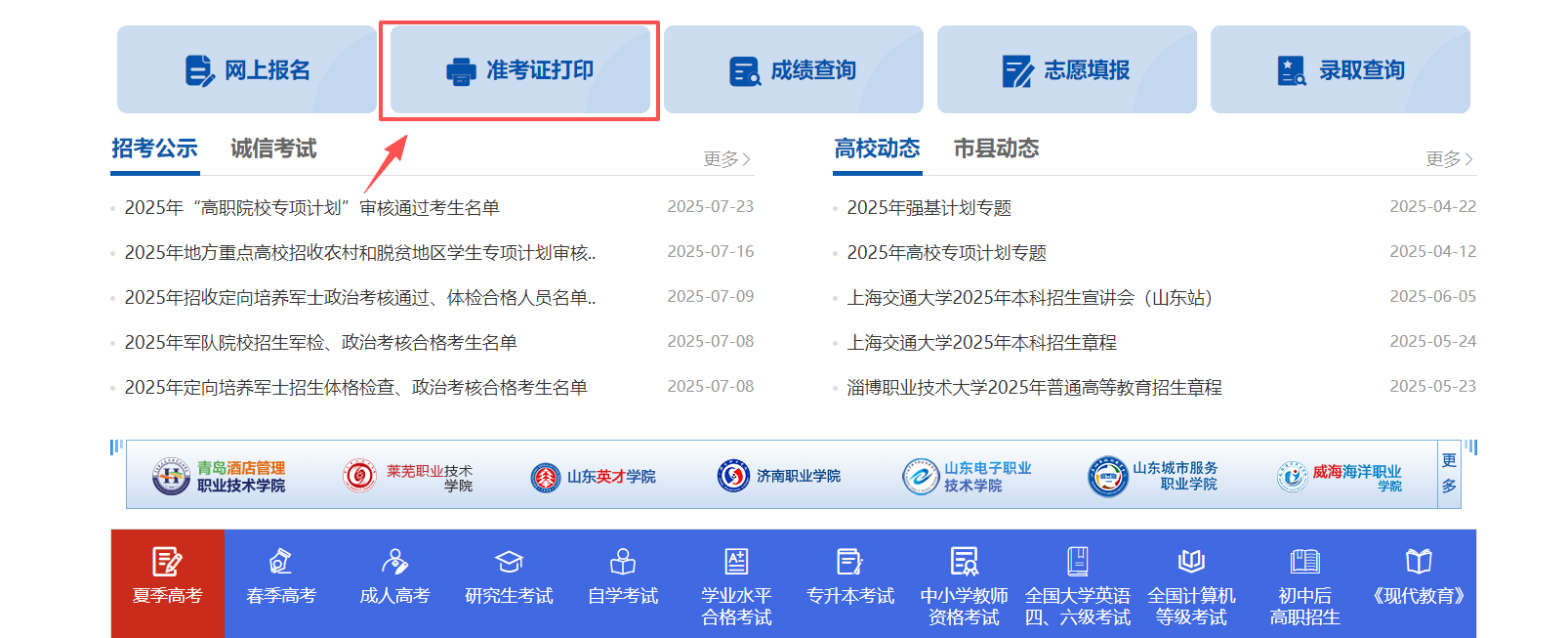Open 济南职业学院 logo banner
Image resolution: width=1568 pixels, height=638 pixels.
(778, 476)
